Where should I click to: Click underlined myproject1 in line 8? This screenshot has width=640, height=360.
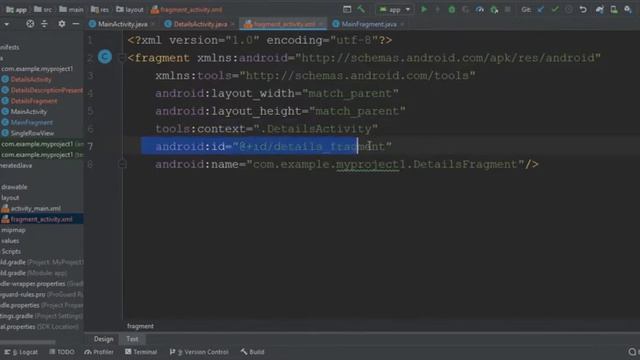[x=371, y=164]
